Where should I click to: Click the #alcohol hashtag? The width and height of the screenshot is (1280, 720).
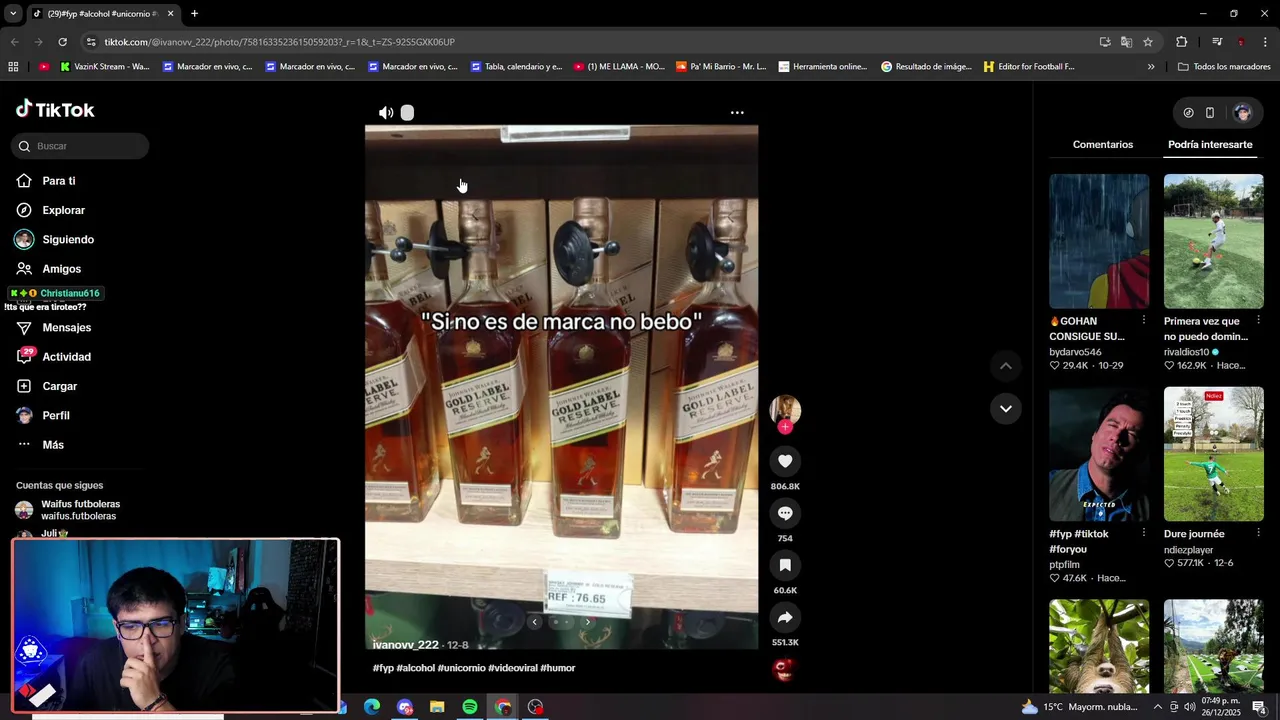415,668
